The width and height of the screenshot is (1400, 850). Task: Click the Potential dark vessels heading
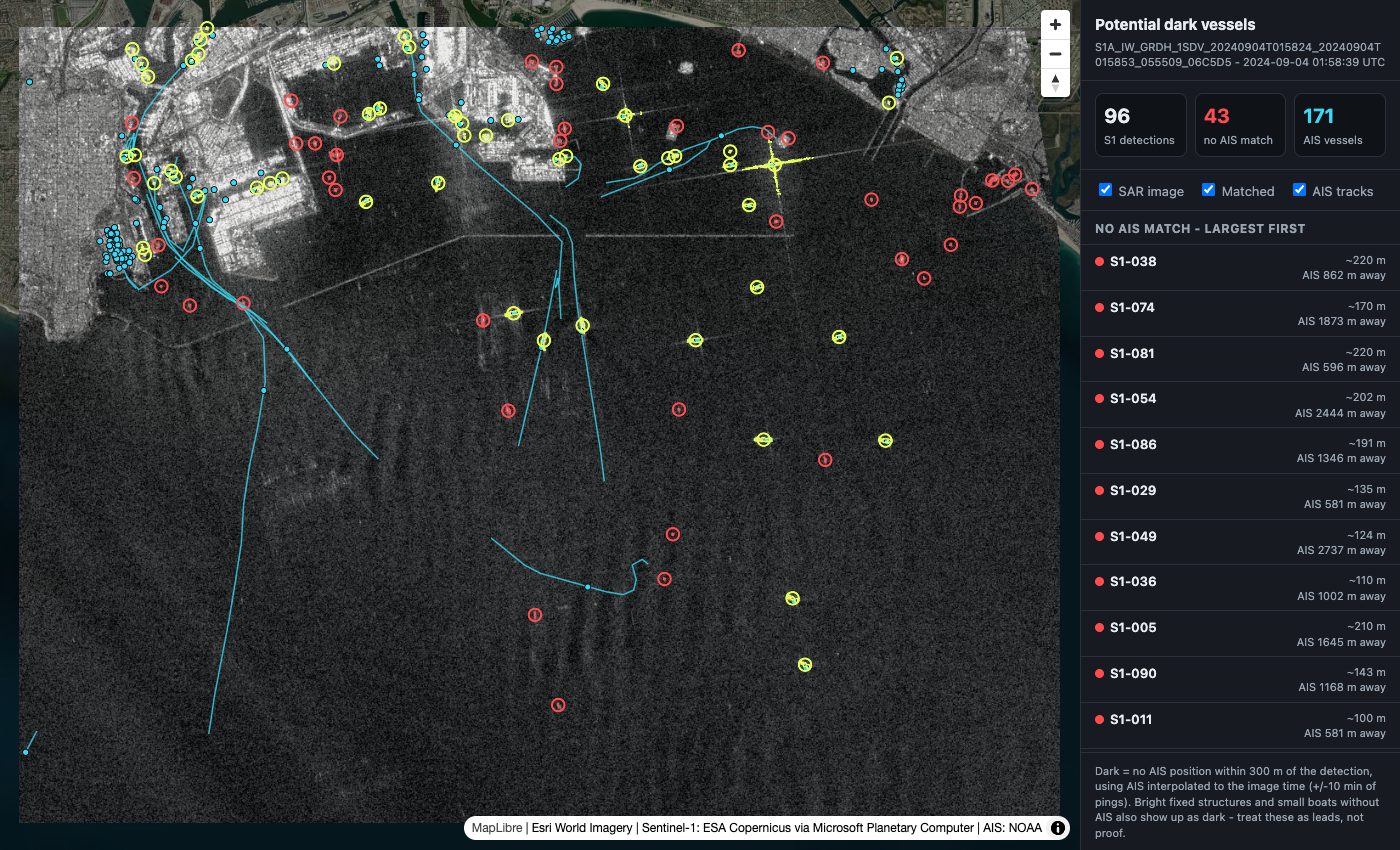[x=1175, y=25]
